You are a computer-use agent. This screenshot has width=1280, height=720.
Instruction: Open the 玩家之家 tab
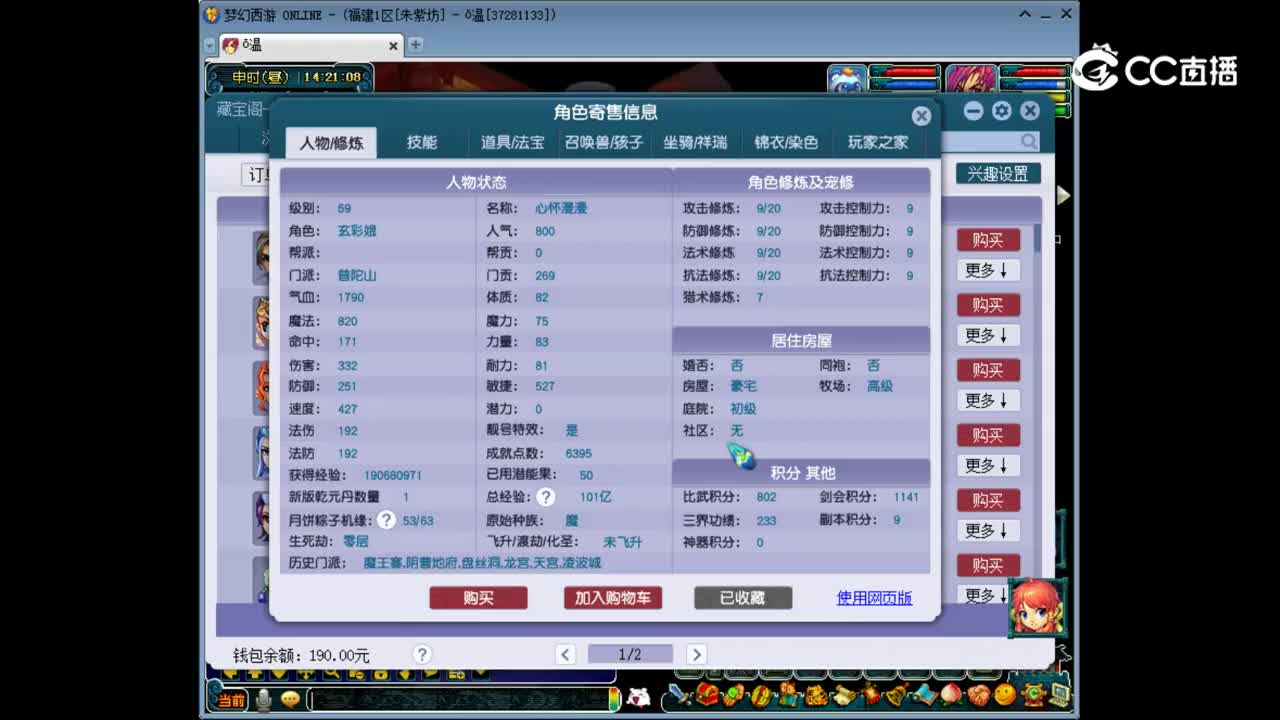click(x=878, y=142)
